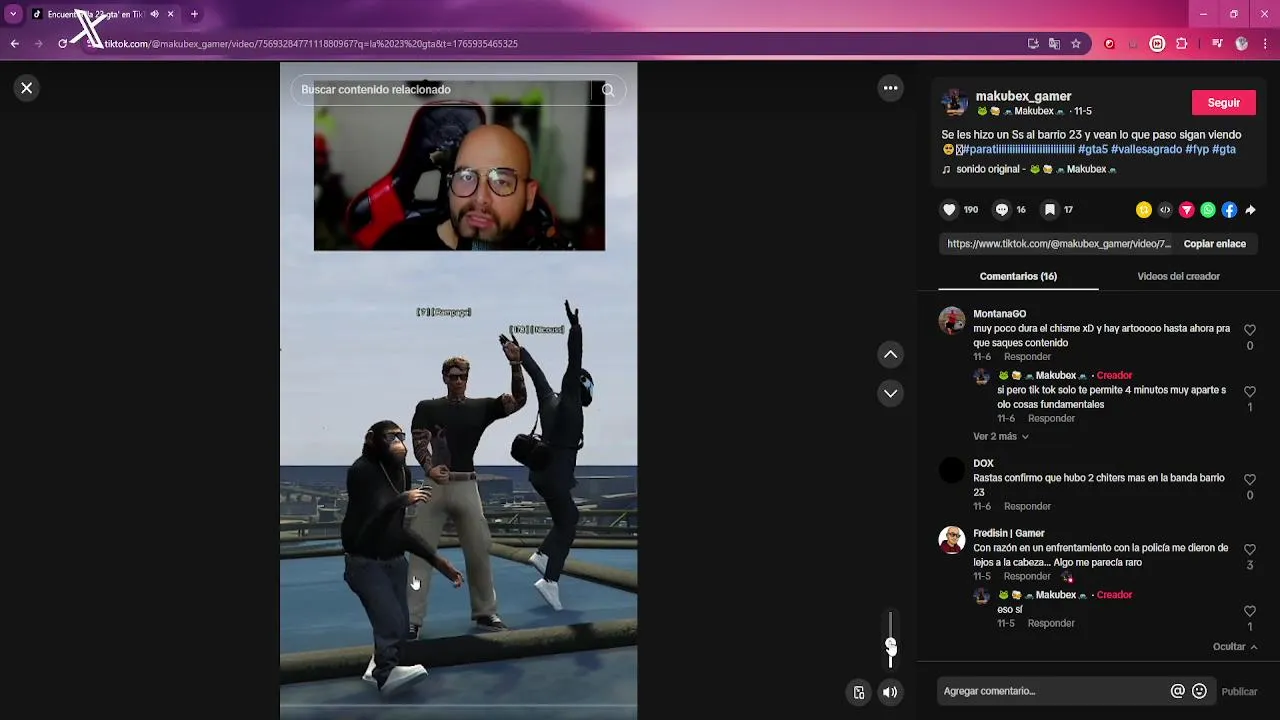
Task: Send to friends via red paper-plane icon
Action: coord(1186,210)
